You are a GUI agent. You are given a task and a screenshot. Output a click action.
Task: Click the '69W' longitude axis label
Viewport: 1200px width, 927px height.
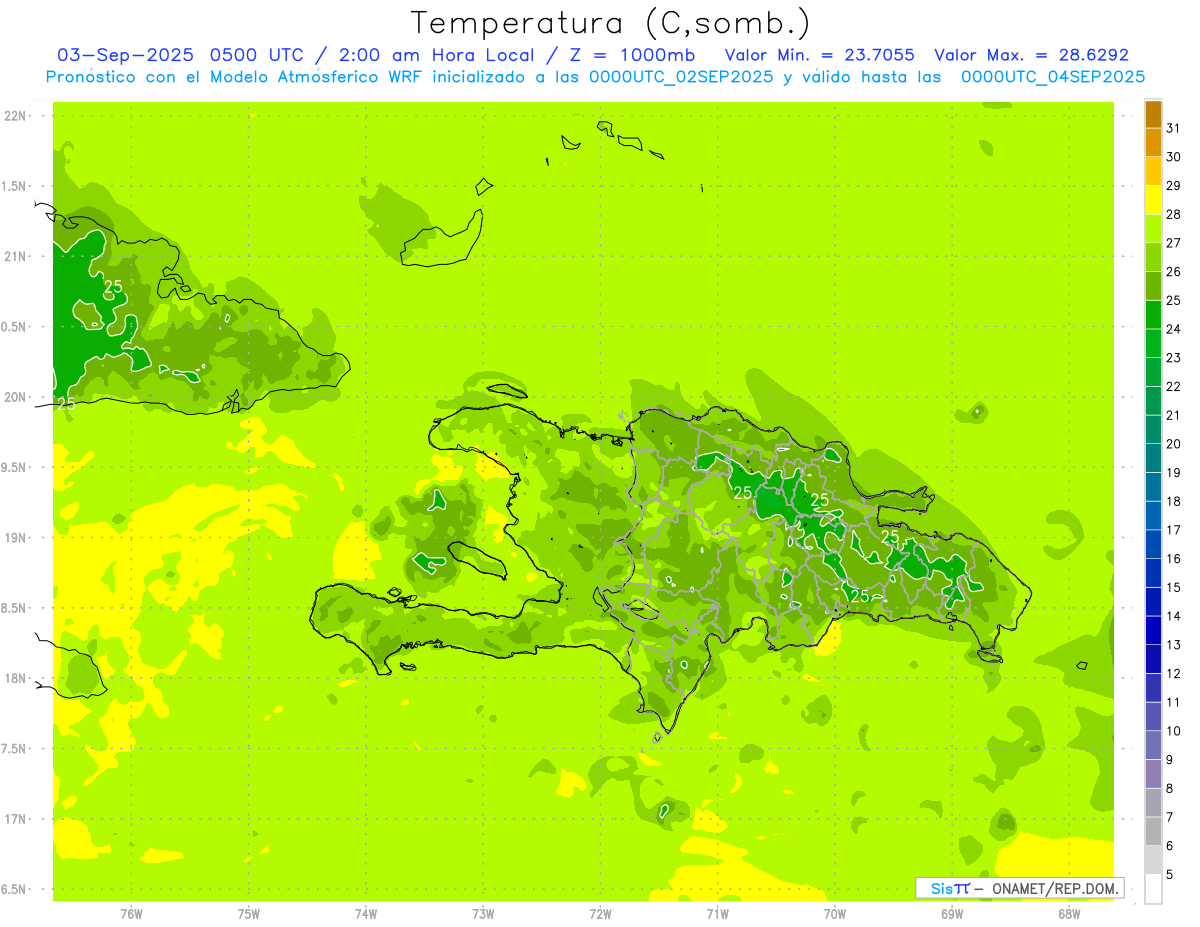[x=952, y=914]
